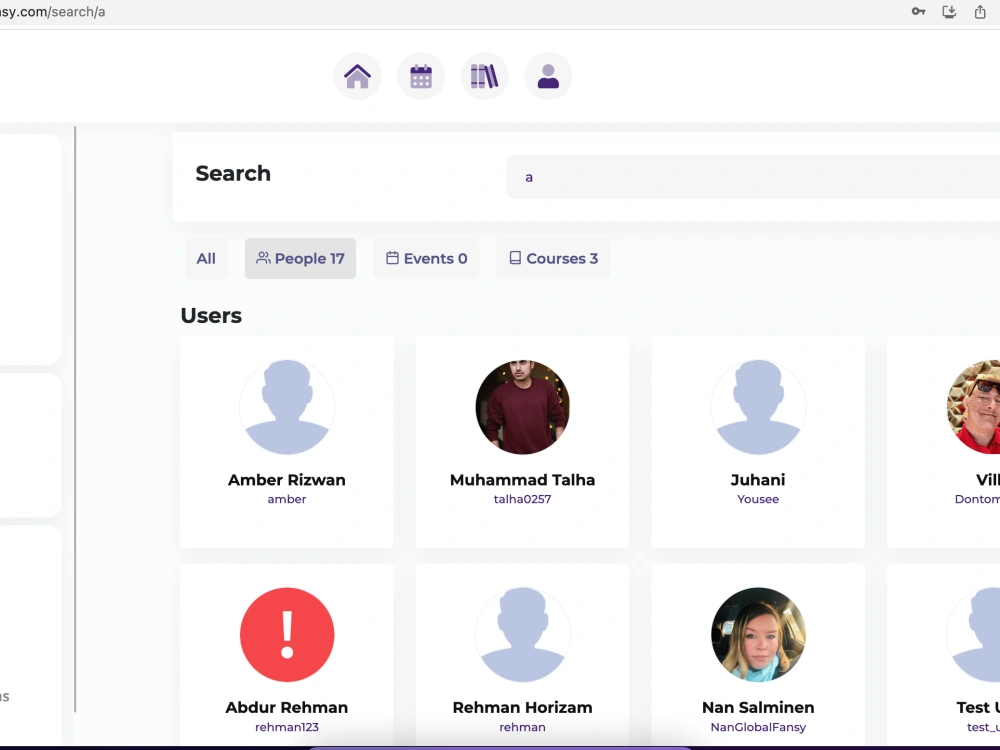Click username 'rehman123'
The width and height of the screenshot is (1000, 750).
point(287,727)
